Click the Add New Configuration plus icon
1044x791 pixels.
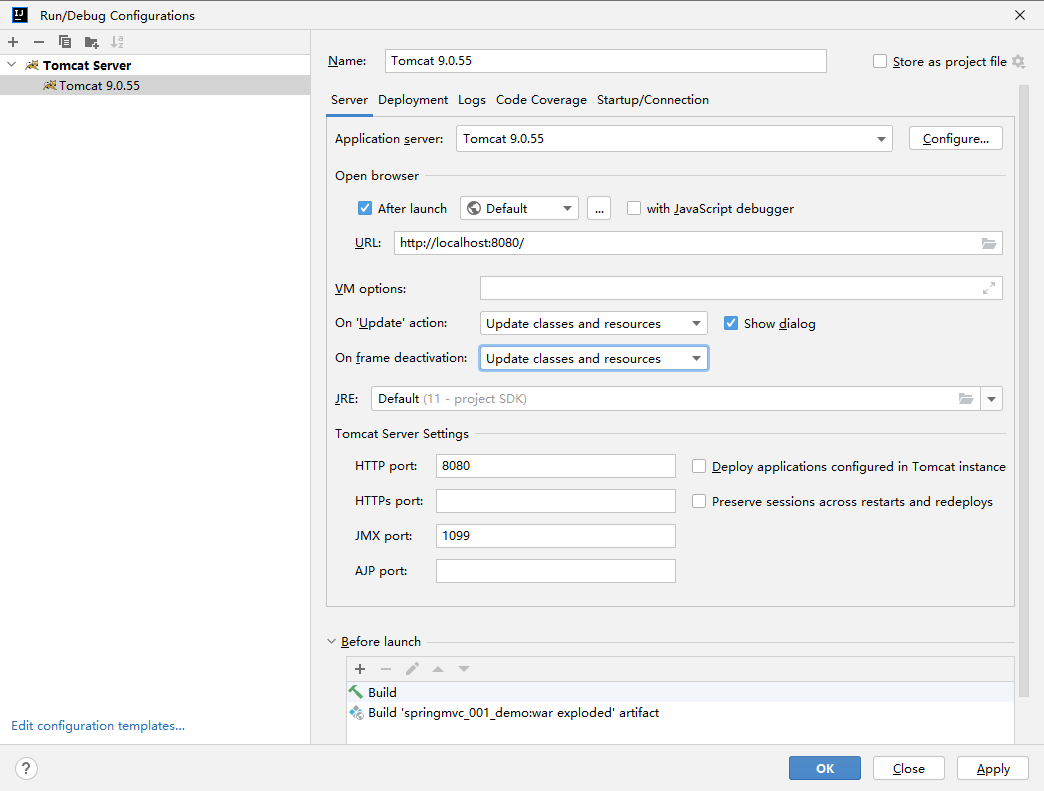click(x=13, y=42)
